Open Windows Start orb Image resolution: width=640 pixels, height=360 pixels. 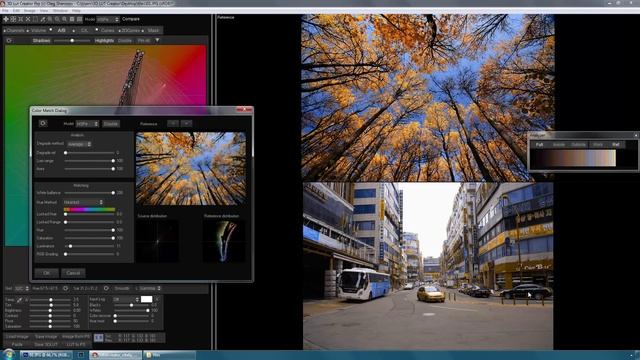[x=9, y=354]
